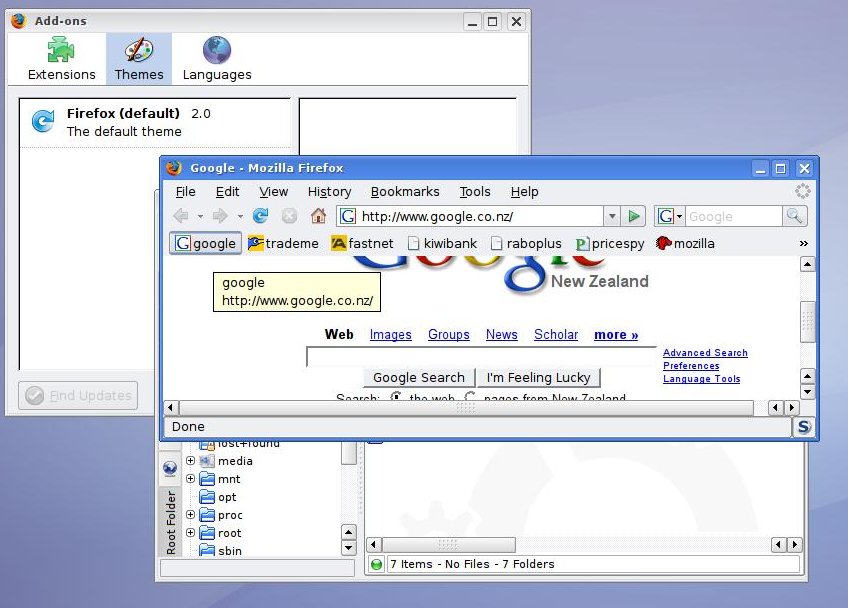This screenshot has height=608, width=848.
Task: Expand the proc folder in tree
Action: [190, 515]
